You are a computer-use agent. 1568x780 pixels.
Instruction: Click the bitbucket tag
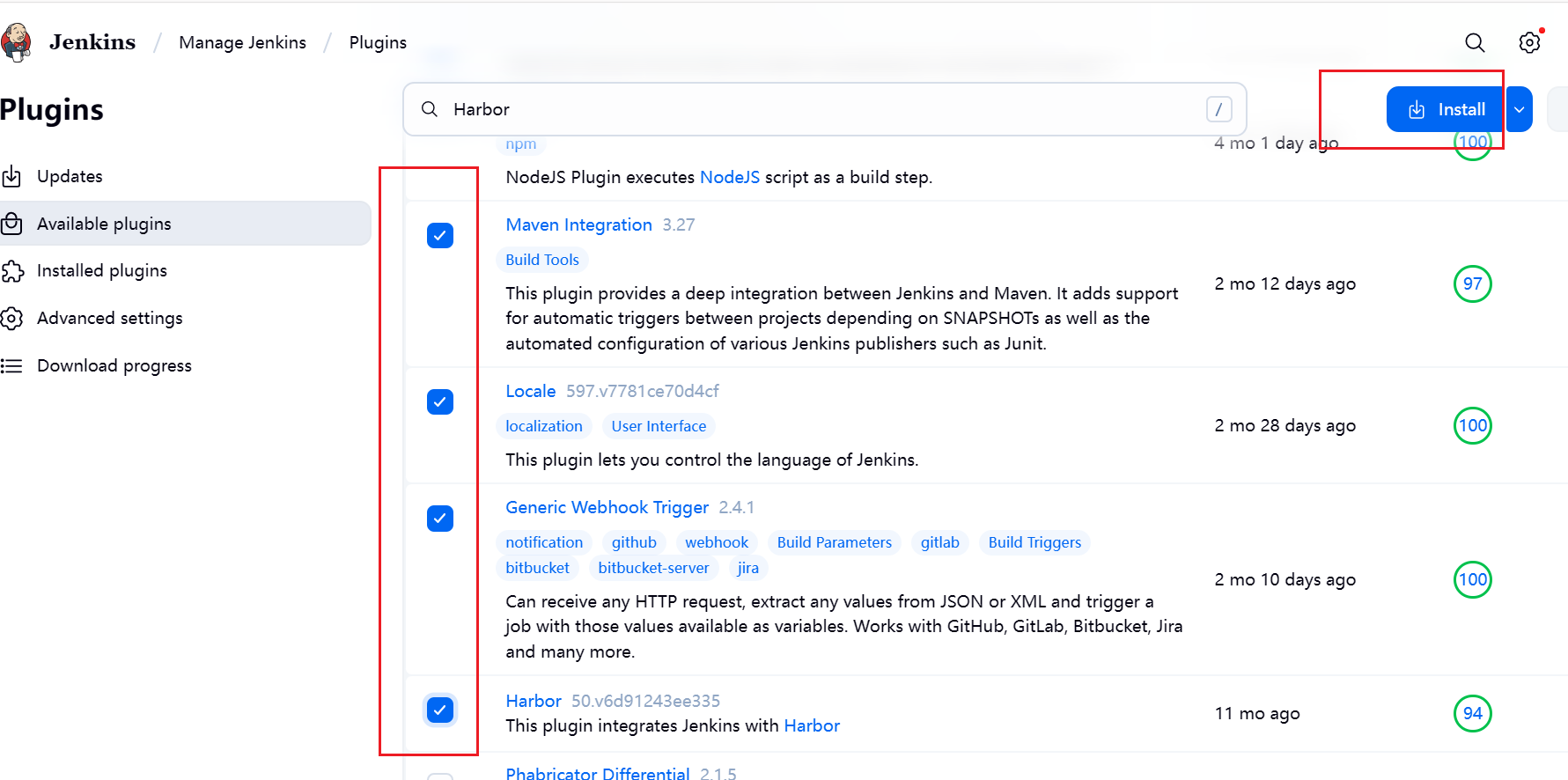[538, 568]
